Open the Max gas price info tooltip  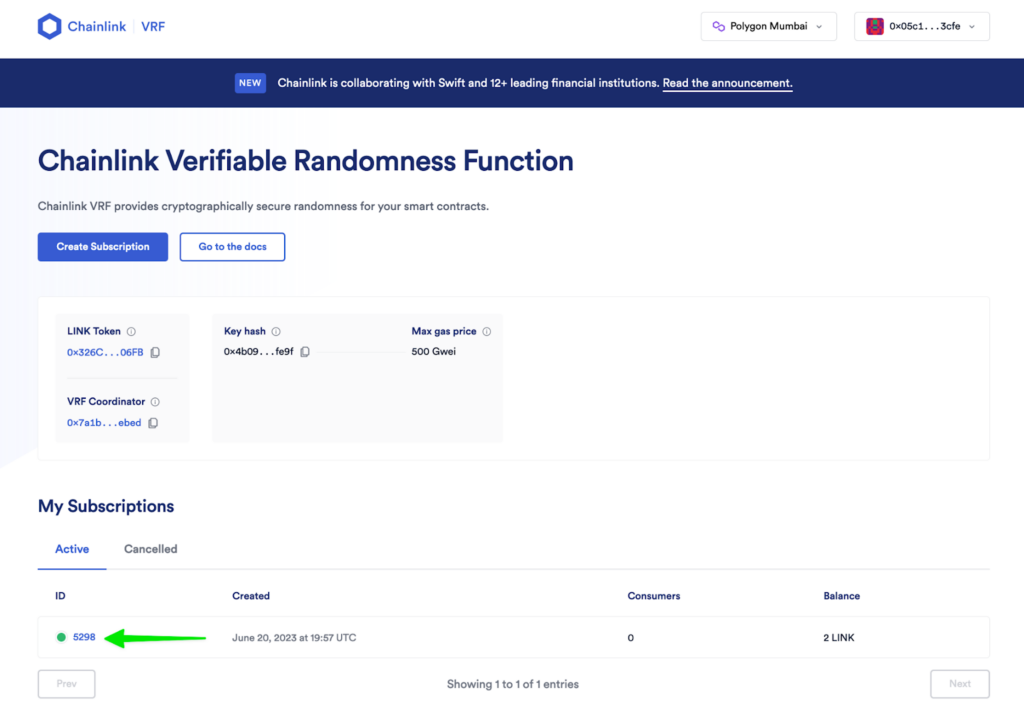coord(486,331)
